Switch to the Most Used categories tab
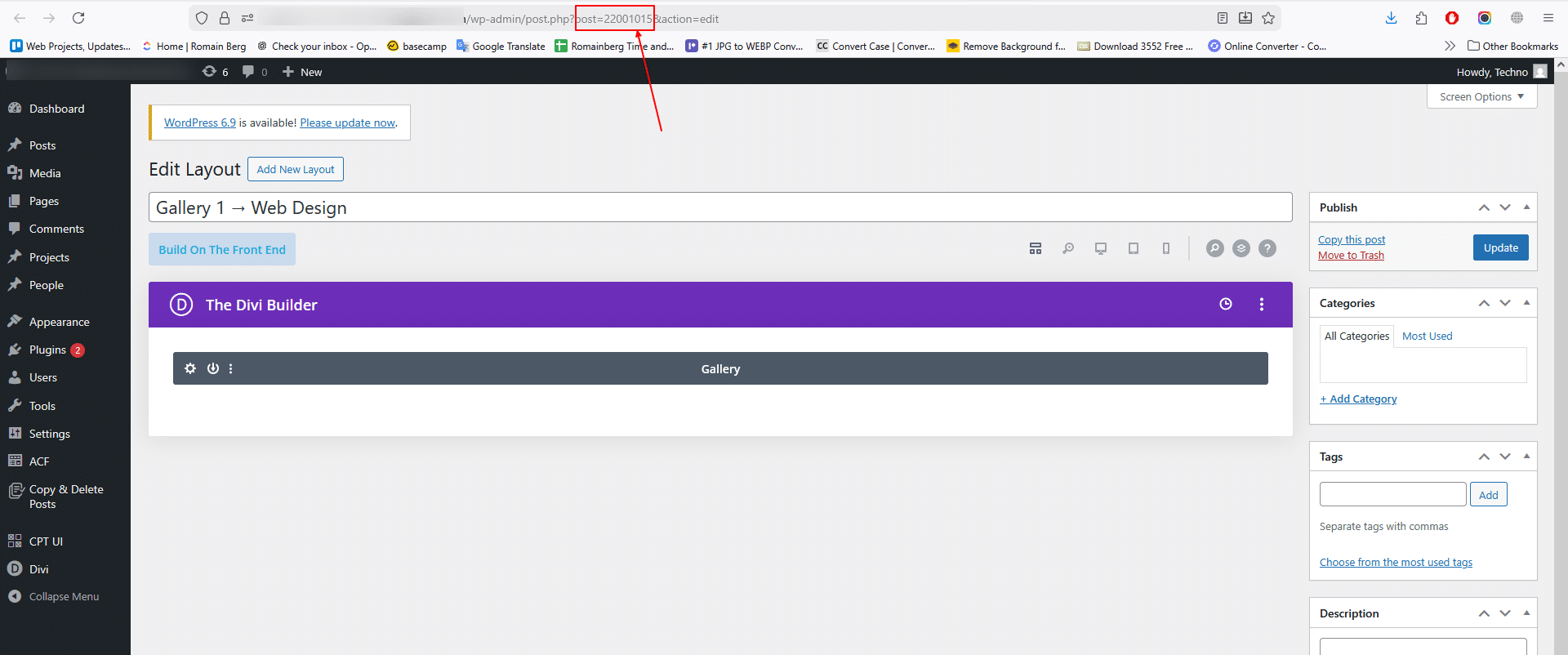This screenshot has height=655, width=1568. [1427, 336]
